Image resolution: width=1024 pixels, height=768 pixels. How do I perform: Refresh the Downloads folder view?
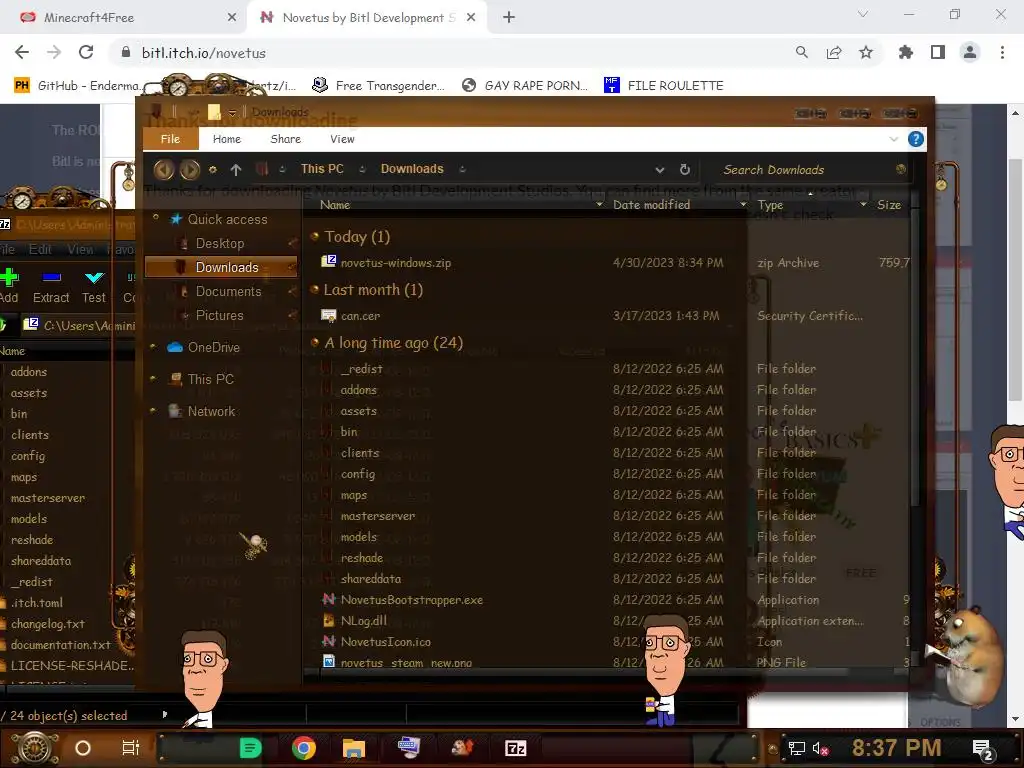pos(684,170)
